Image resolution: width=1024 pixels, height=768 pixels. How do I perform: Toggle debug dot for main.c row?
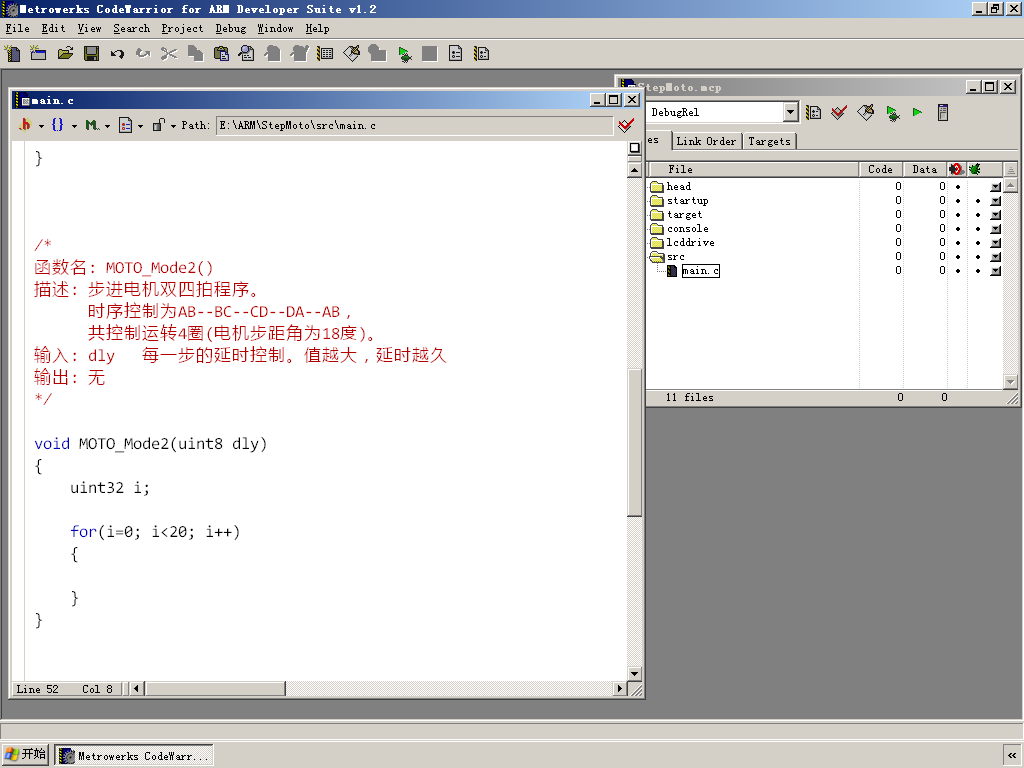(978, 270)
